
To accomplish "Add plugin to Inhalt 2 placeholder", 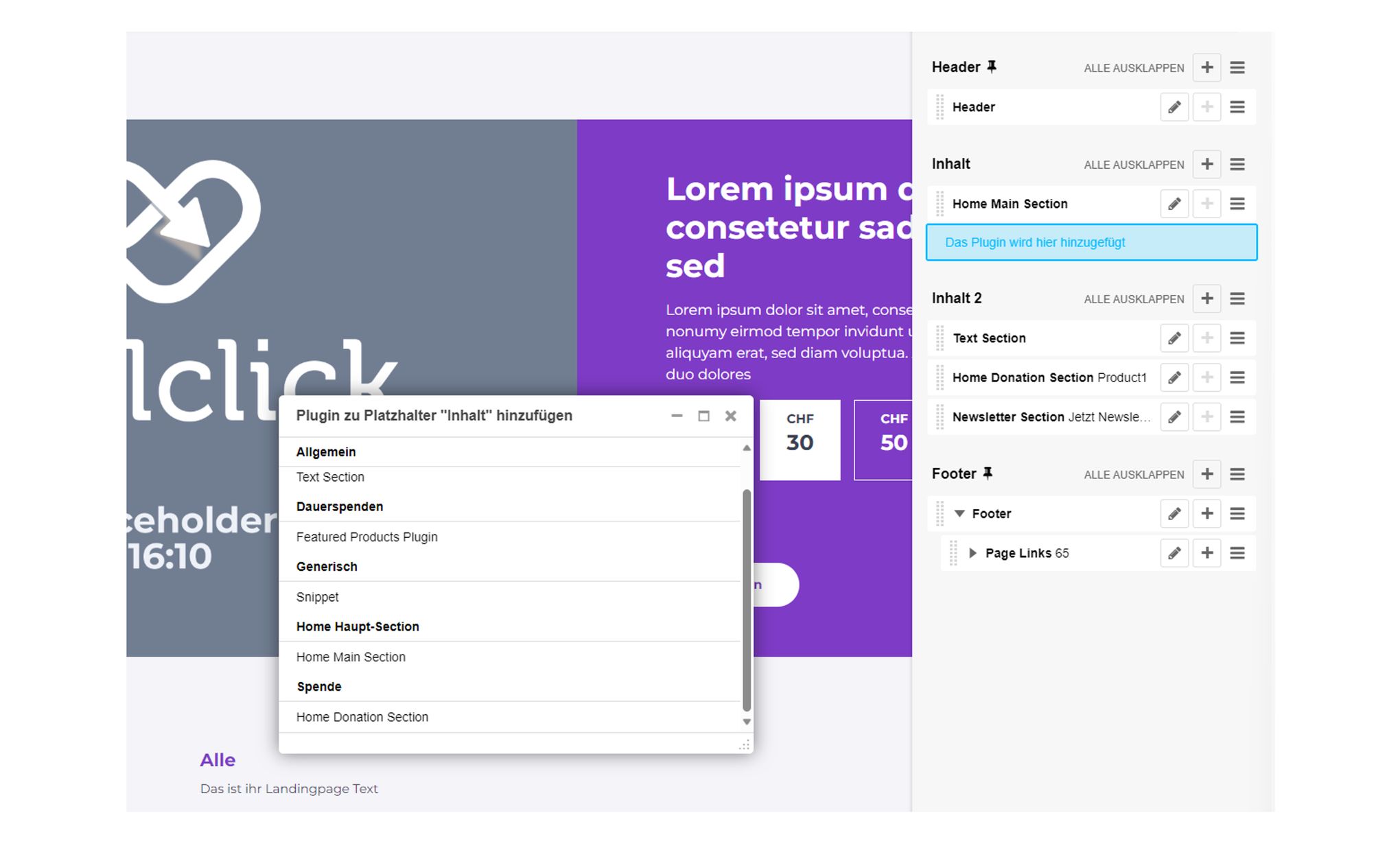I will pyautogui.click(x=1206, y=298).
